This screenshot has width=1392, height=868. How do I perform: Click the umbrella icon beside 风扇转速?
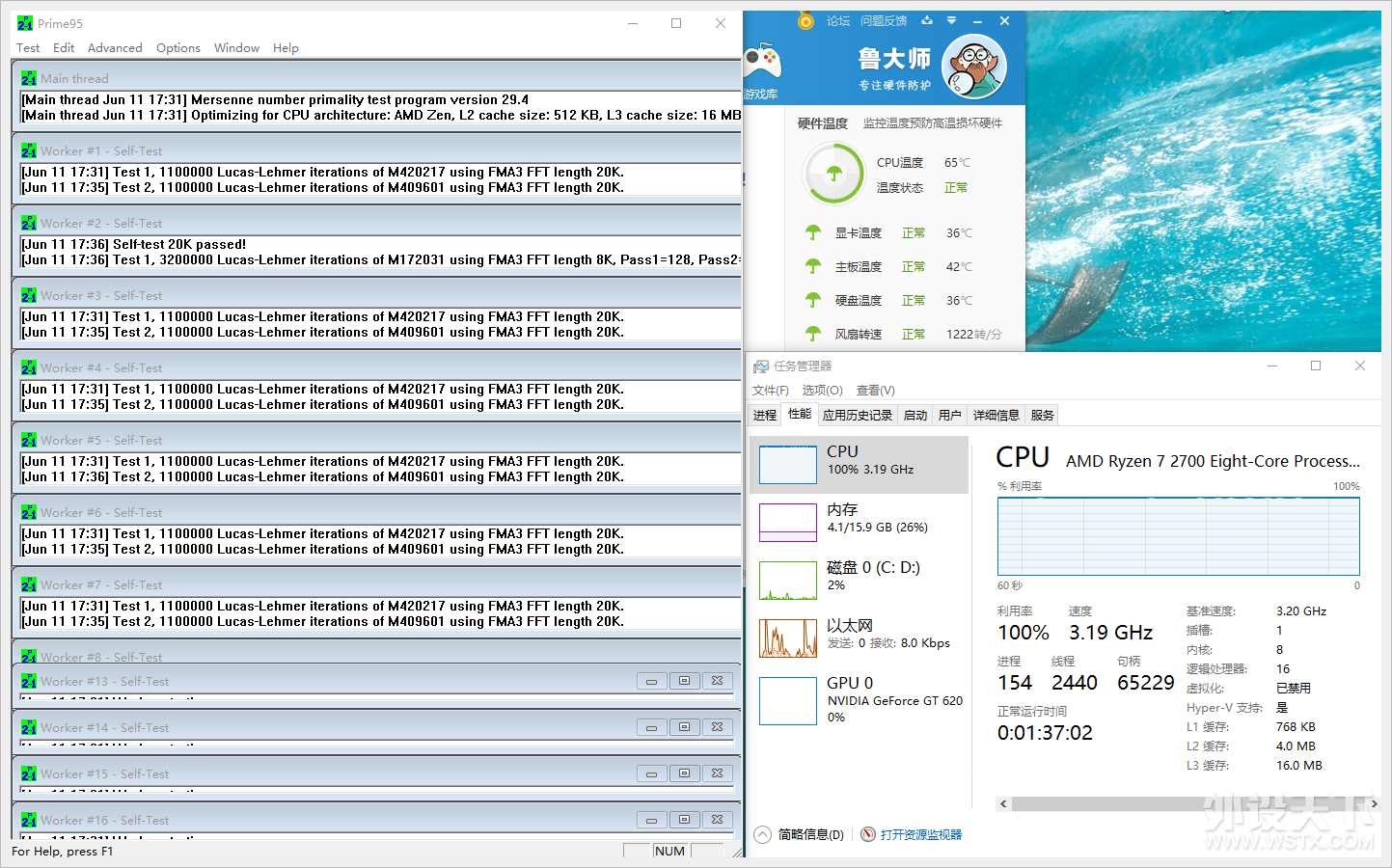click(x=813, y=334)
